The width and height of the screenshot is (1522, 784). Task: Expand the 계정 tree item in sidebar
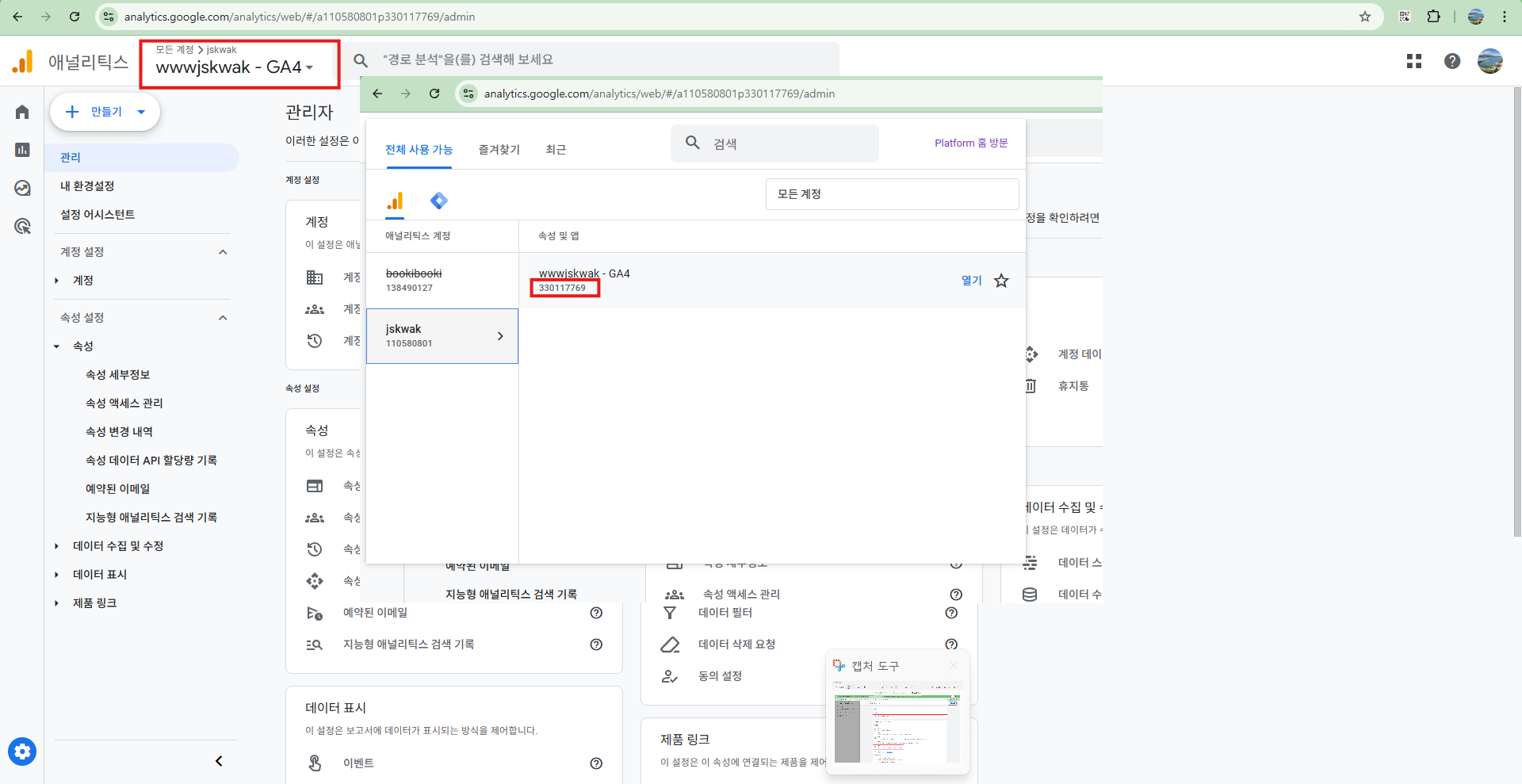click(x=57, y=281)
